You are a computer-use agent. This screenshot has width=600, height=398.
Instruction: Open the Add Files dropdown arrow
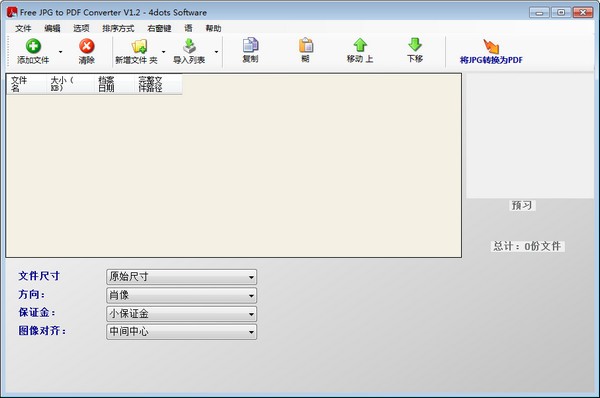point(60,52)
